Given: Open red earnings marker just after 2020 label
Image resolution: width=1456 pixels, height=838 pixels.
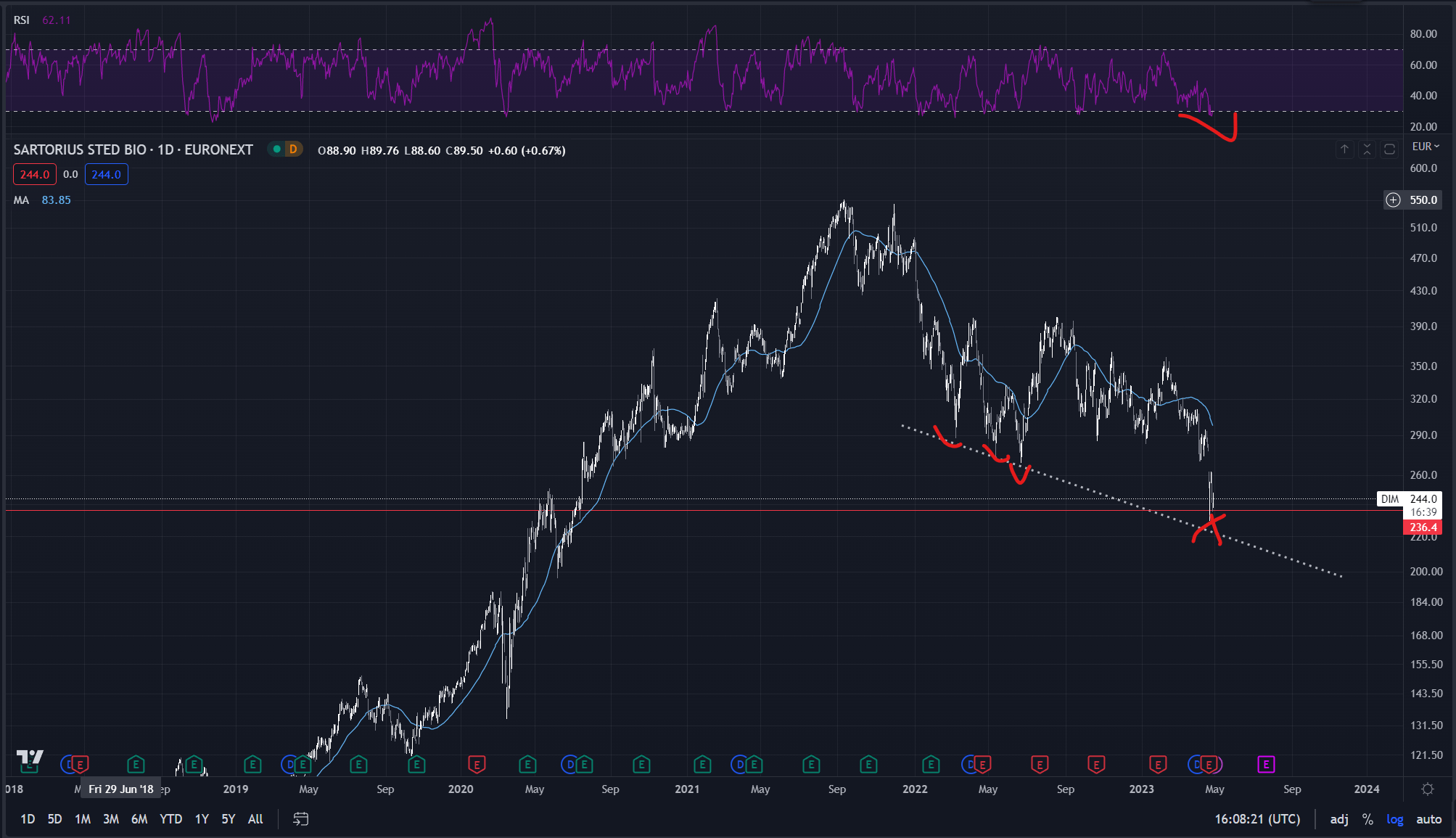Looking at the screenshot, I should click(x=477, y=764).
